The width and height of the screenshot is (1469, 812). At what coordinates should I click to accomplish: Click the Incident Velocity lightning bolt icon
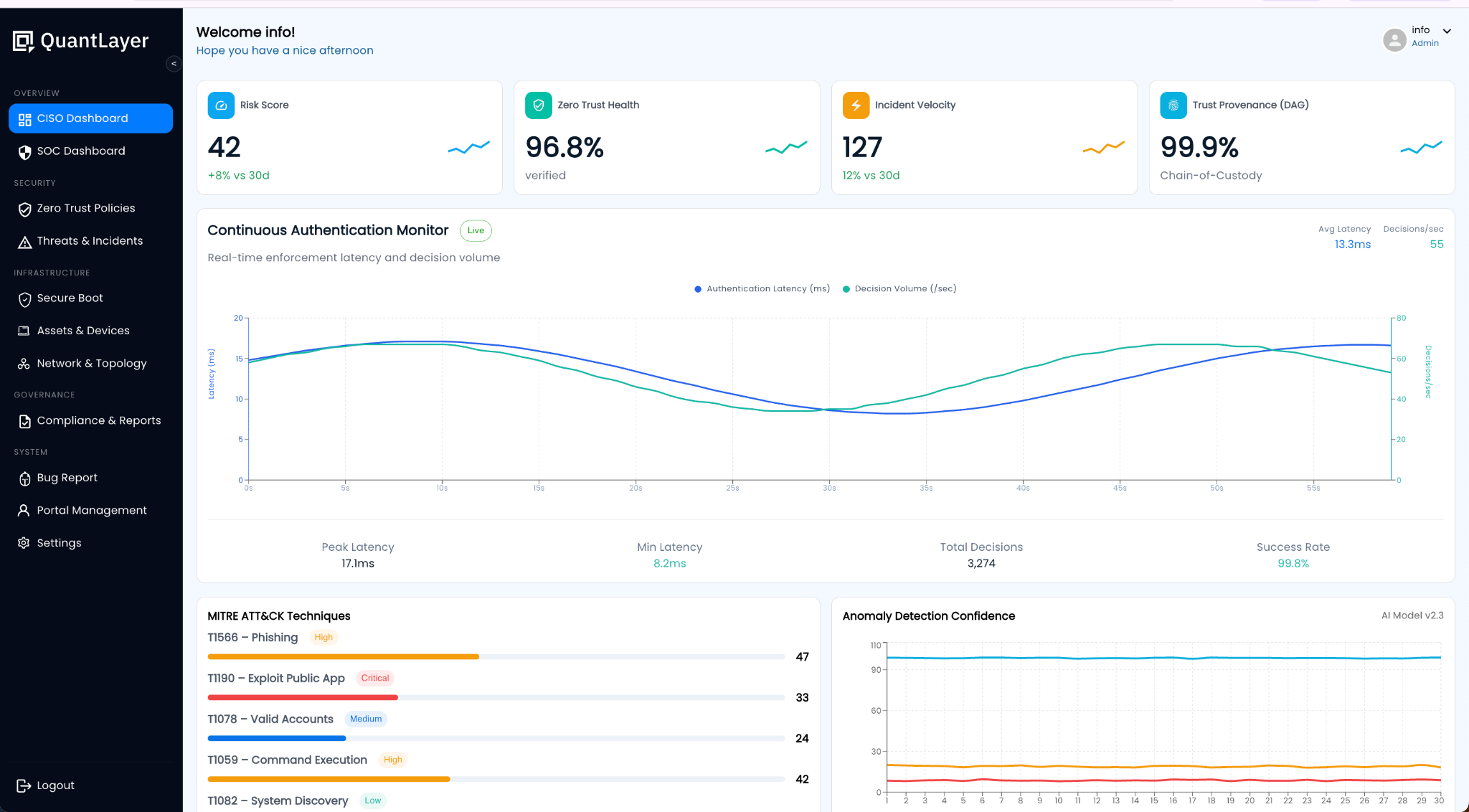point(855,105)
